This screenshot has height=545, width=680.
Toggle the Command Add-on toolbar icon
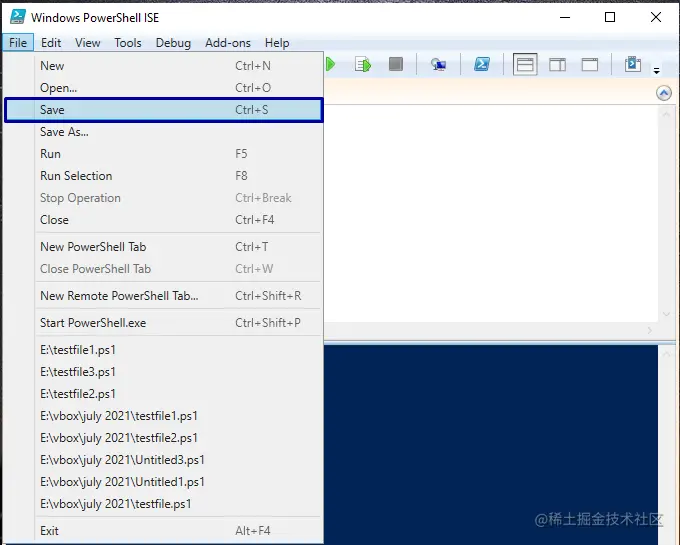(x=633, y=64)
